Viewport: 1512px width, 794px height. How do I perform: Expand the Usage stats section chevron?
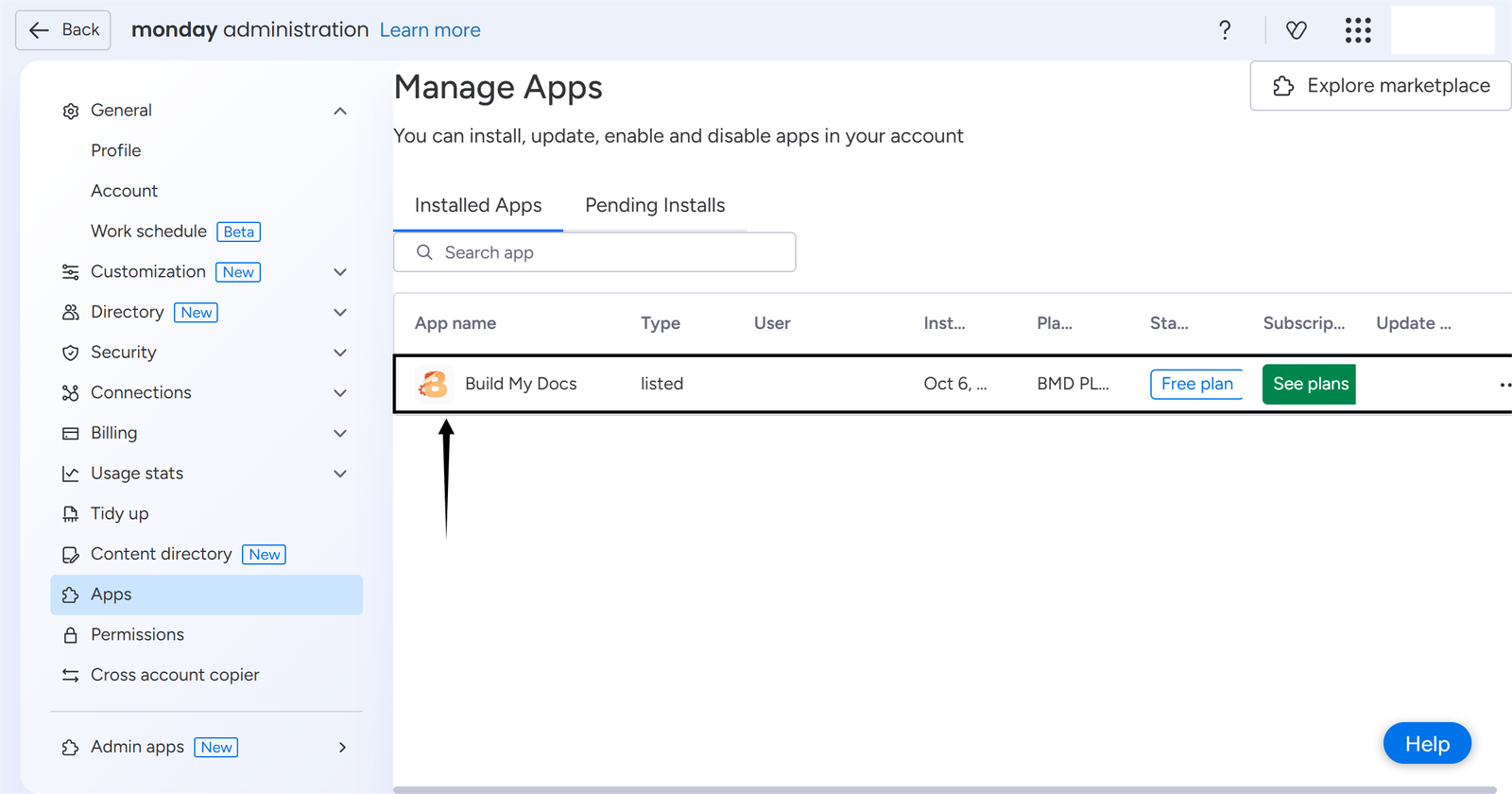(x=340, y=474)
